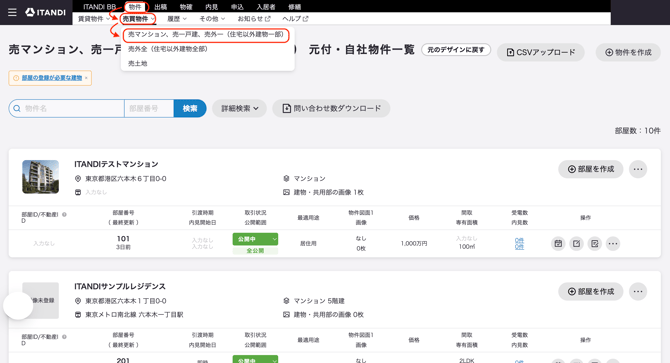Switch to the 内見 tab

pos(212,7)
